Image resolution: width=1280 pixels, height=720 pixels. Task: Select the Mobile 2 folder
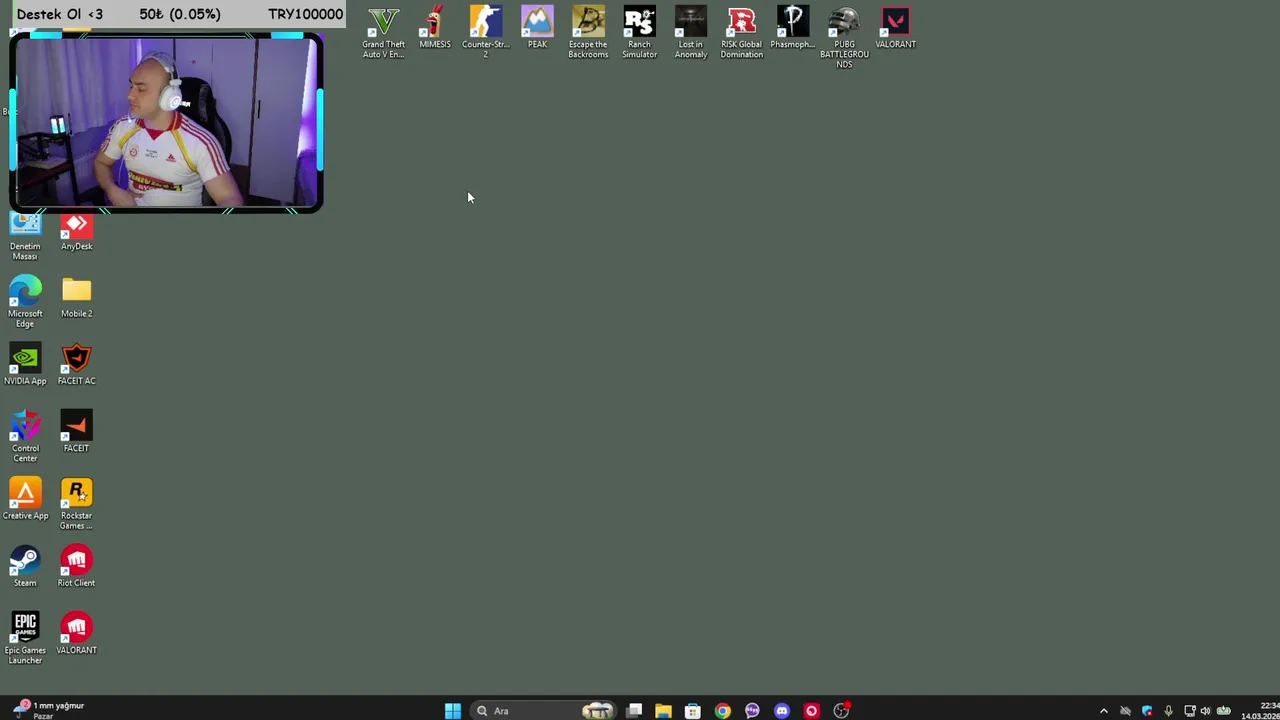(76, 297)
